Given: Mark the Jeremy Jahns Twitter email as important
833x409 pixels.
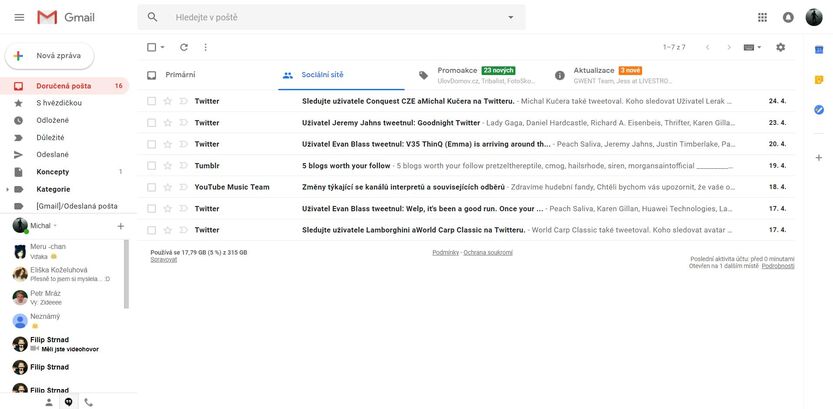Looking at the screenshot, I should click(184, 123).
